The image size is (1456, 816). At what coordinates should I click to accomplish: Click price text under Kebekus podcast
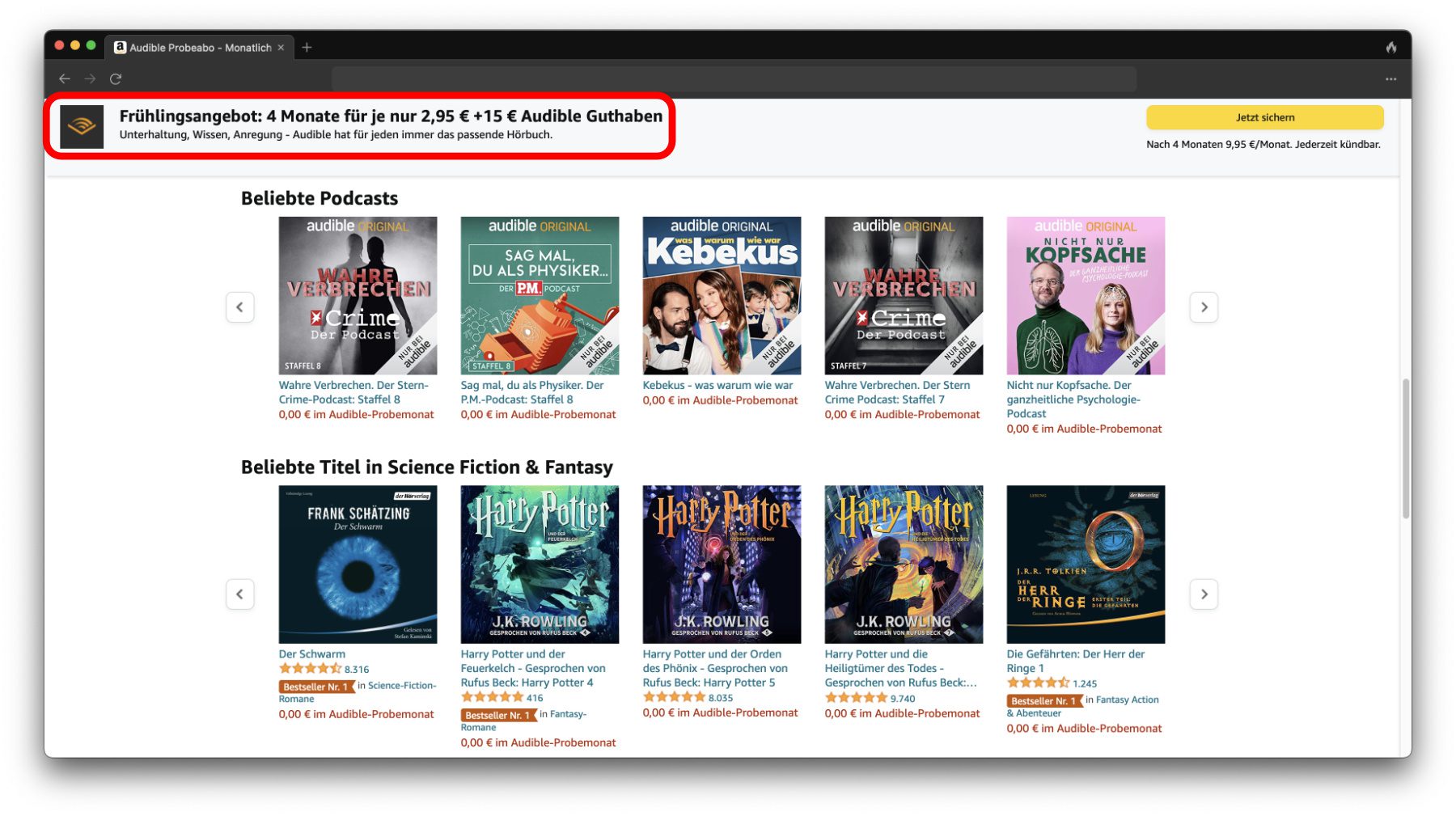click(720, 400)
